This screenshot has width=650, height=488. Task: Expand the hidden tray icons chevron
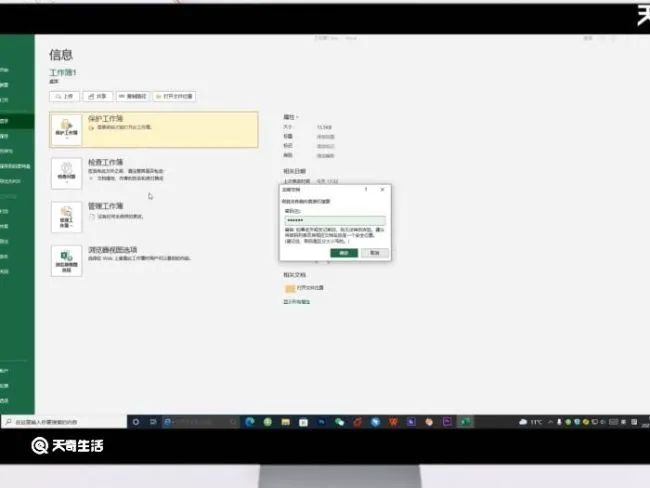550,422
